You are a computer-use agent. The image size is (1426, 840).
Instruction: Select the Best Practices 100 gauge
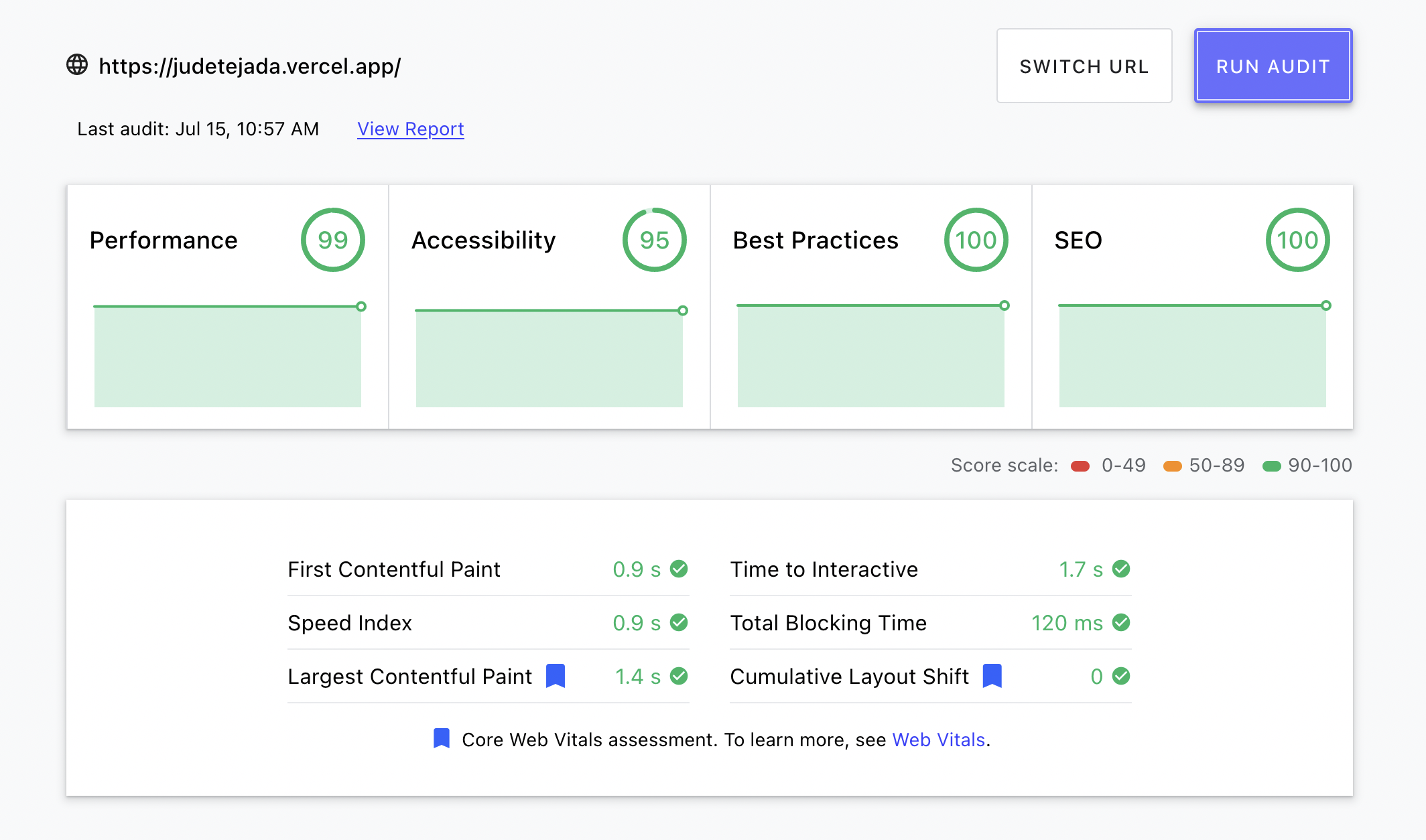coord(976,239)
